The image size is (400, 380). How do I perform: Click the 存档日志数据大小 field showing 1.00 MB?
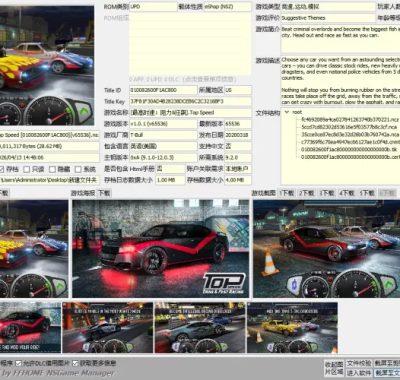[x=170, y=180]
